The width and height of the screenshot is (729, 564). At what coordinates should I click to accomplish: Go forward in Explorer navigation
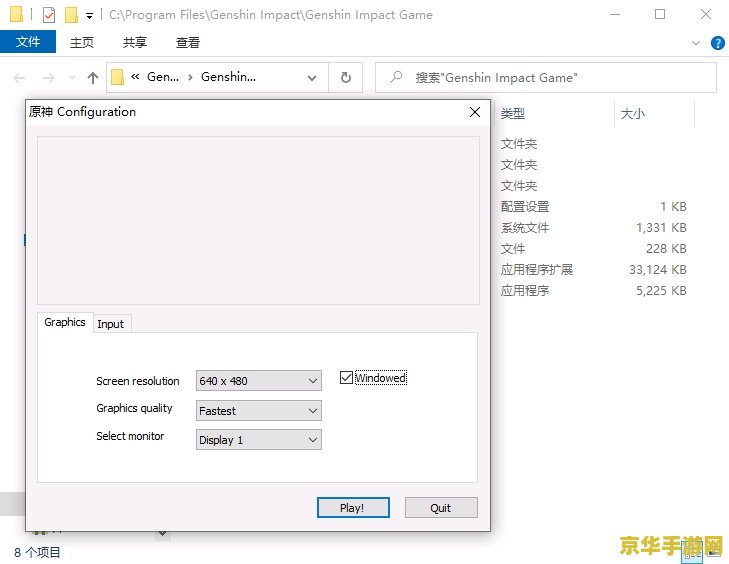pos(48,78)
